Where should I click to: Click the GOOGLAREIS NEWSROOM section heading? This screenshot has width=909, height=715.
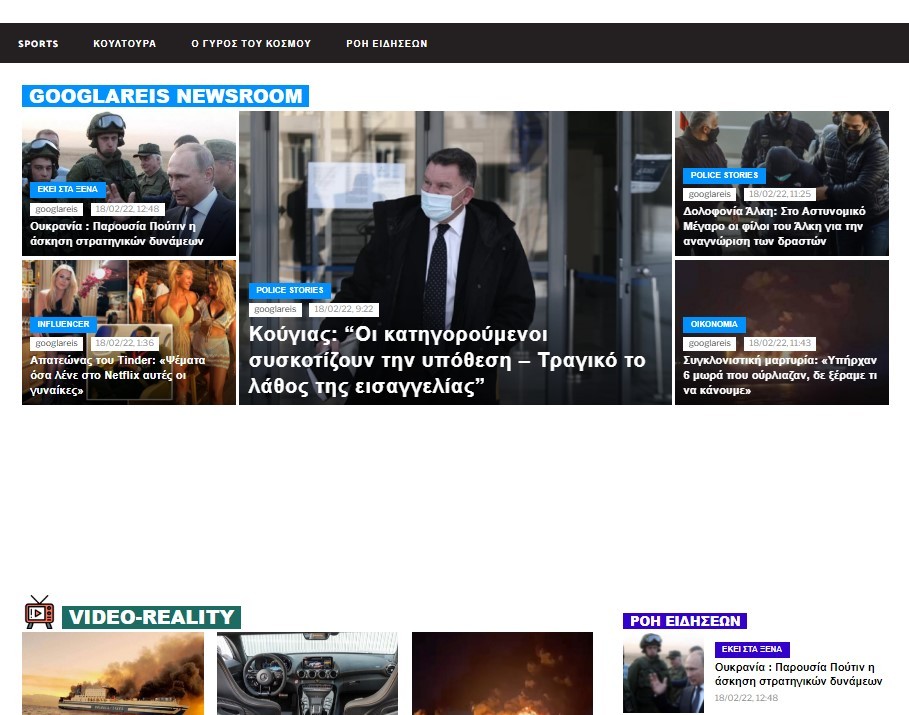tap(165, 96)
